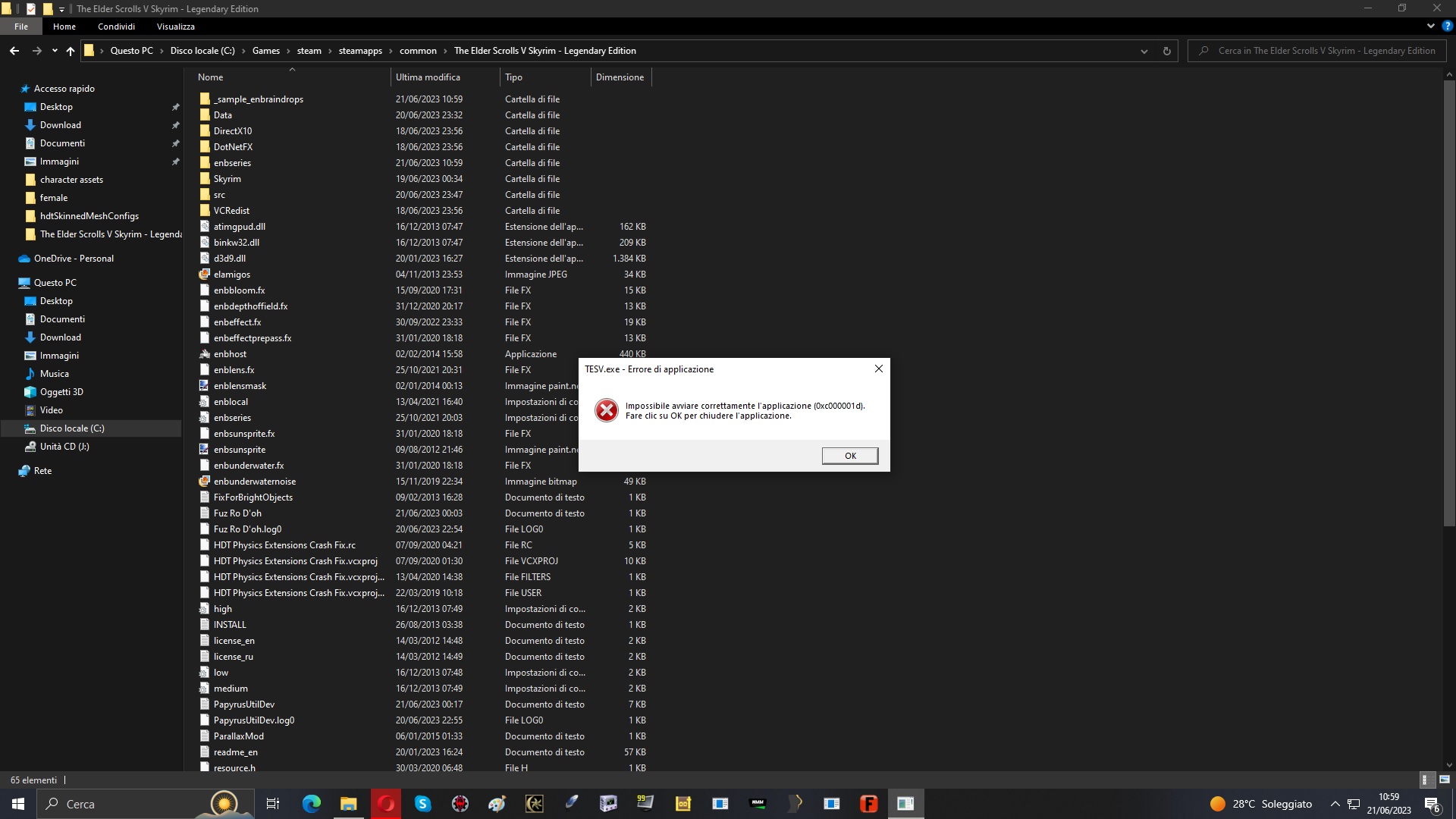Image resolution: width=1456 pixels, height=819 pixels.
Task: Select the d3d9.dll file icon
Action: [x=205, y=259]
